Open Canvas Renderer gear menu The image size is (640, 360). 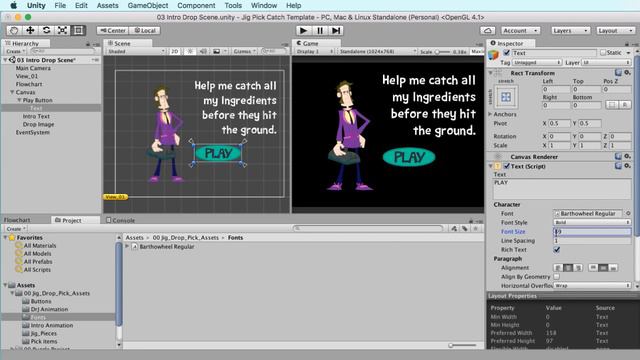(627, 156)
